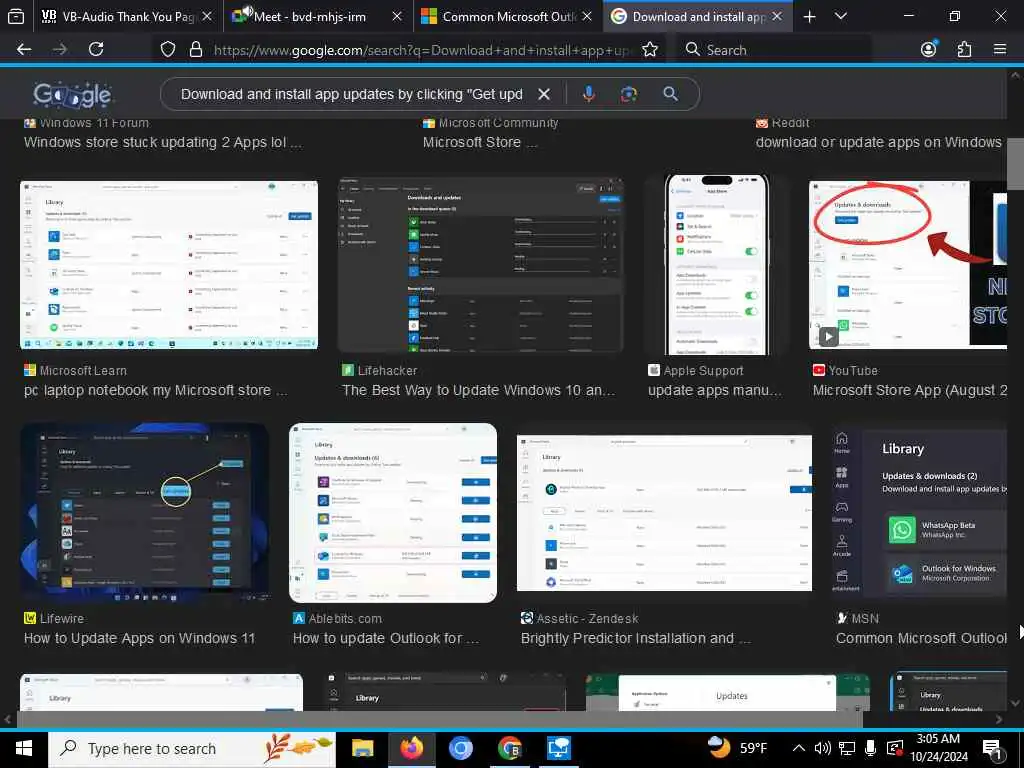Open File Explorer from the taskbar
Viewport: 1024px width, 768px height.
click(362, 748)
